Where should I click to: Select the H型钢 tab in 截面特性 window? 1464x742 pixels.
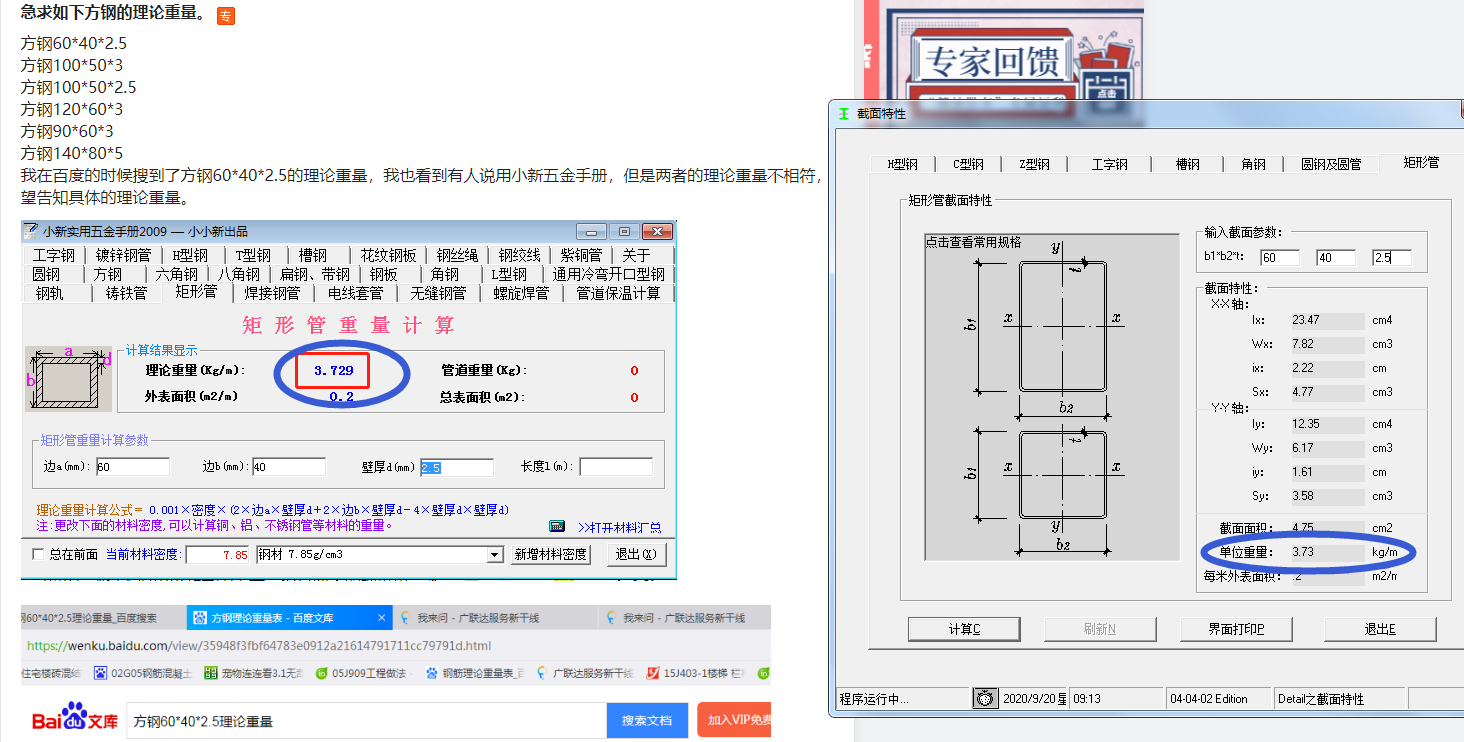[903, 164]
